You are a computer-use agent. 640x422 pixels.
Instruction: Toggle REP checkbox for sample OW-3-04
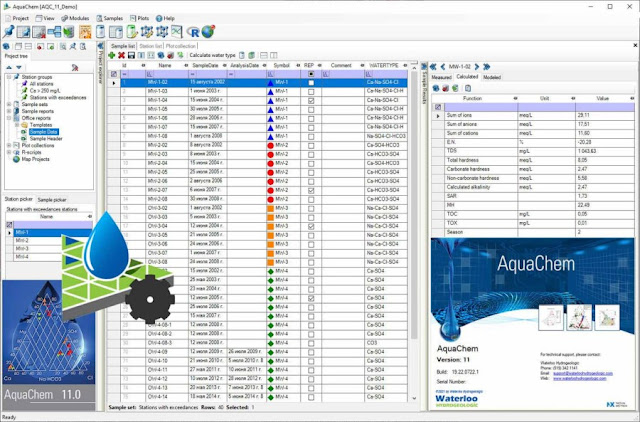(x=311, y=227)
